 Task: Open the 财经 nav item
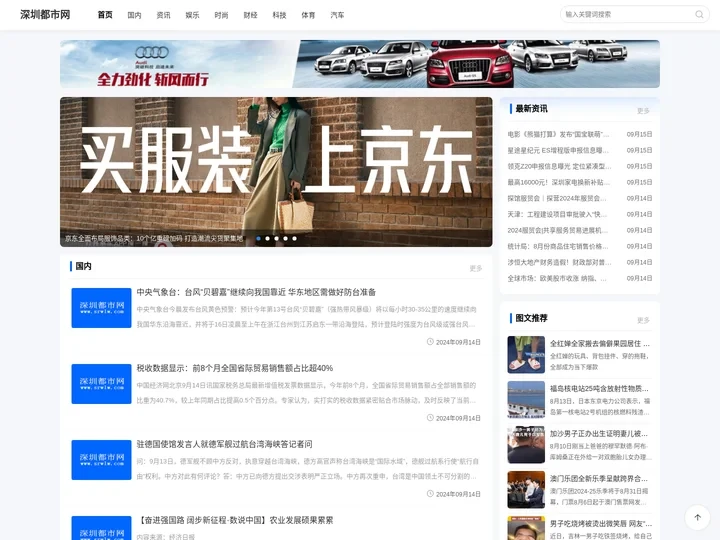pos(250,15)
